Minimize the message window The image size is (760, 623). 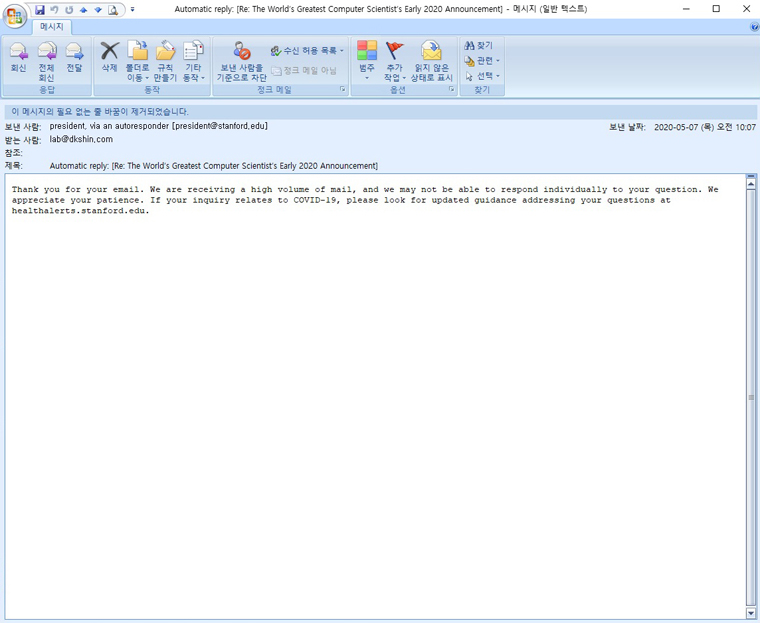(x=686, y=9)
